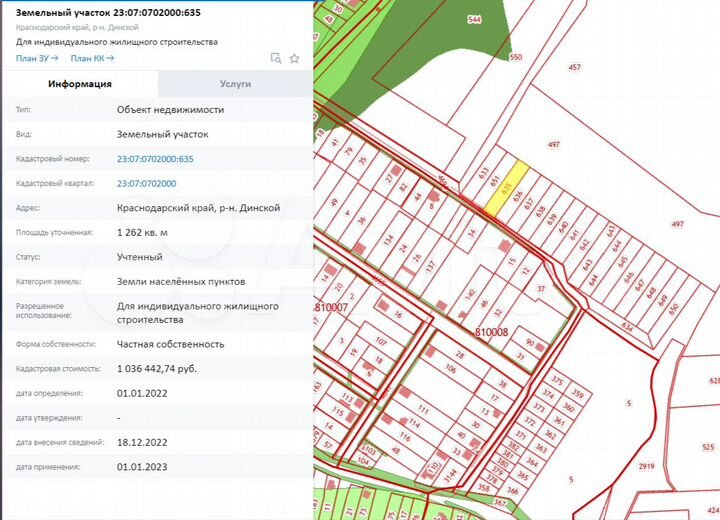The width and height of the screenshot is (720, 520).
Task: Select parcel 525 on the map
Action: coord(708,447)
